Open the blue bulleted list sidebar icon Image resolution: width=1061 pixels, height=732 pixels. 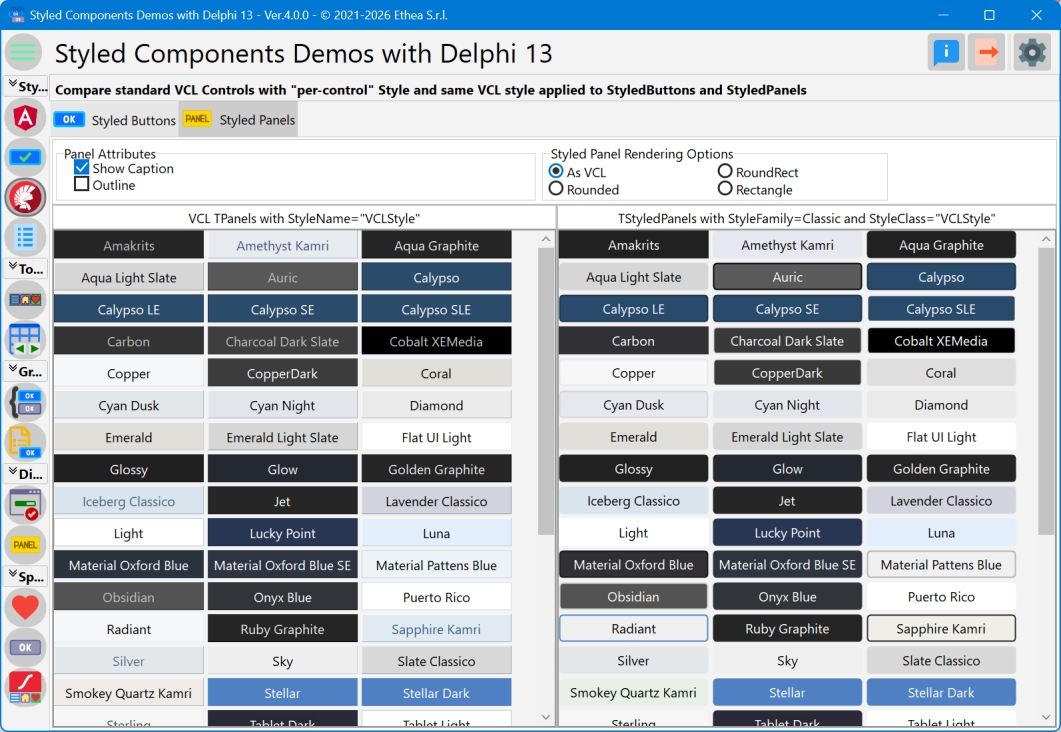25,237
